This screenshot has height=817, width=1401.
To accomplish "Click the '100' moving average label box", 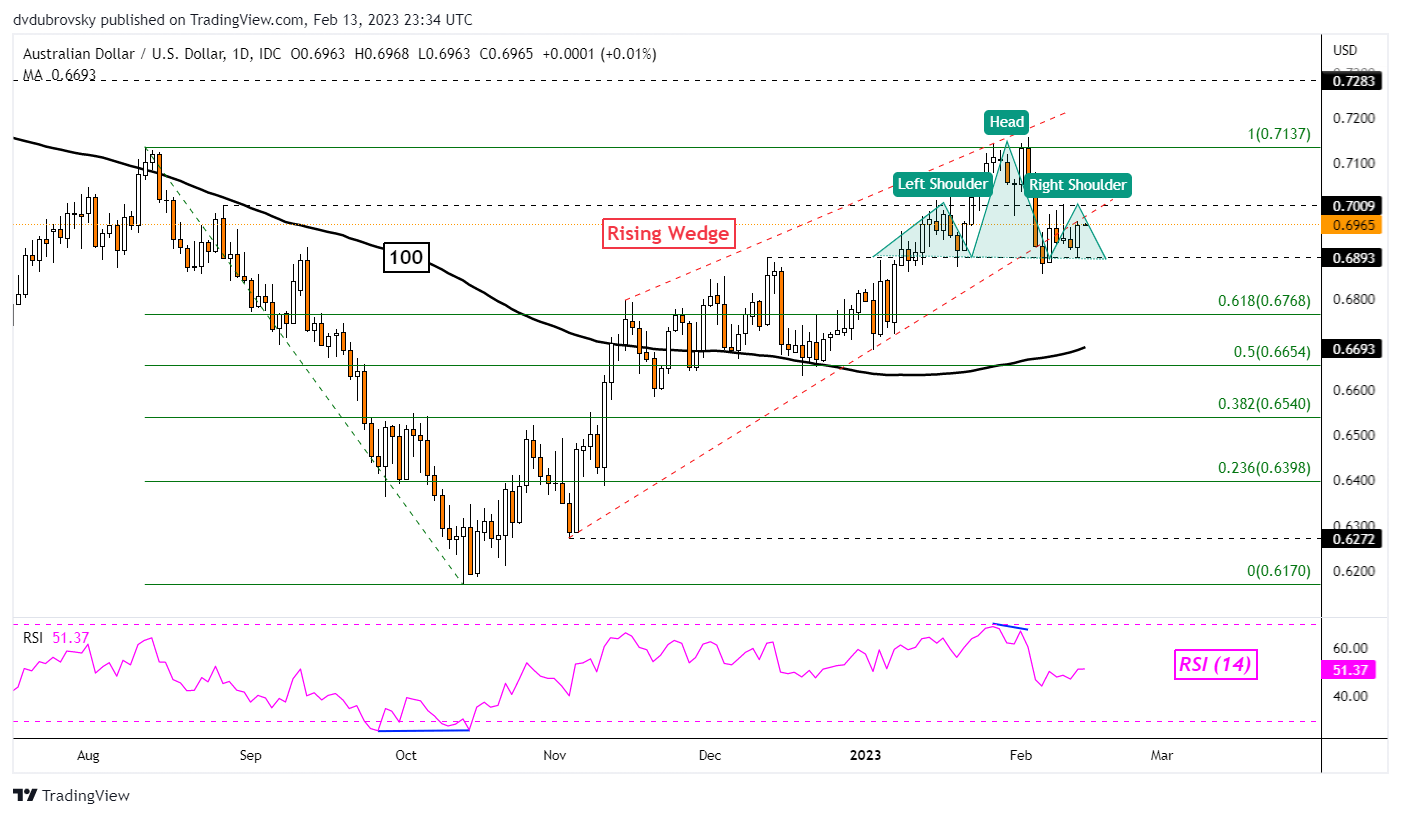I will pyautogui.click(x=408, y=259).
